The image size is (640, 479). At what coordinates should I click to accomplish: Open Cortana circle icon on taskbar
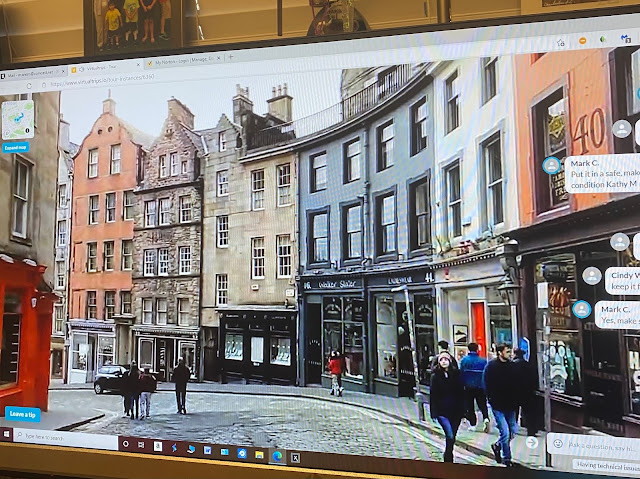point(126,444)
